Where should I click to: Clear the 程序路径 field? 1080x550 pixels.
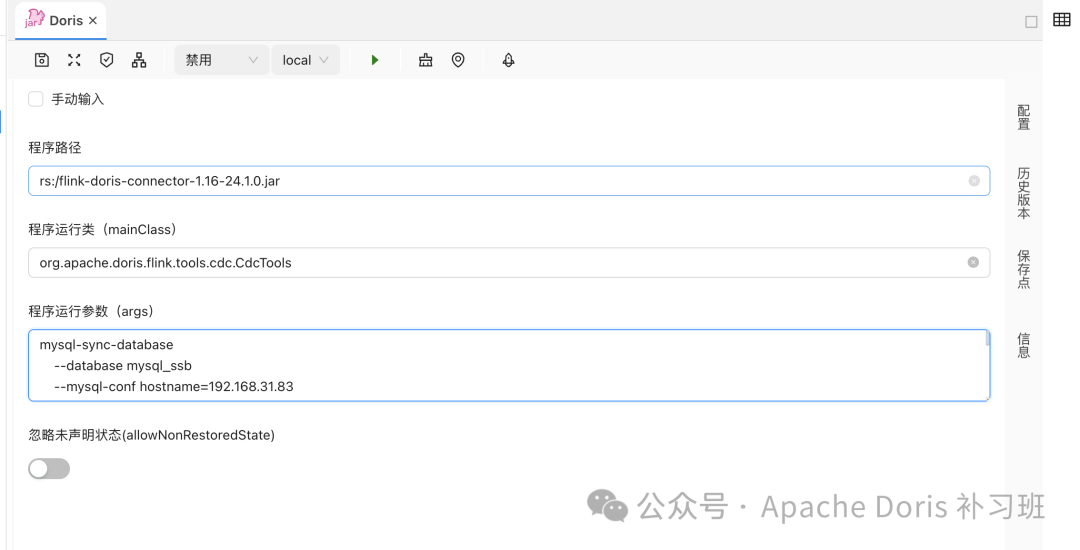coord(974,181)
